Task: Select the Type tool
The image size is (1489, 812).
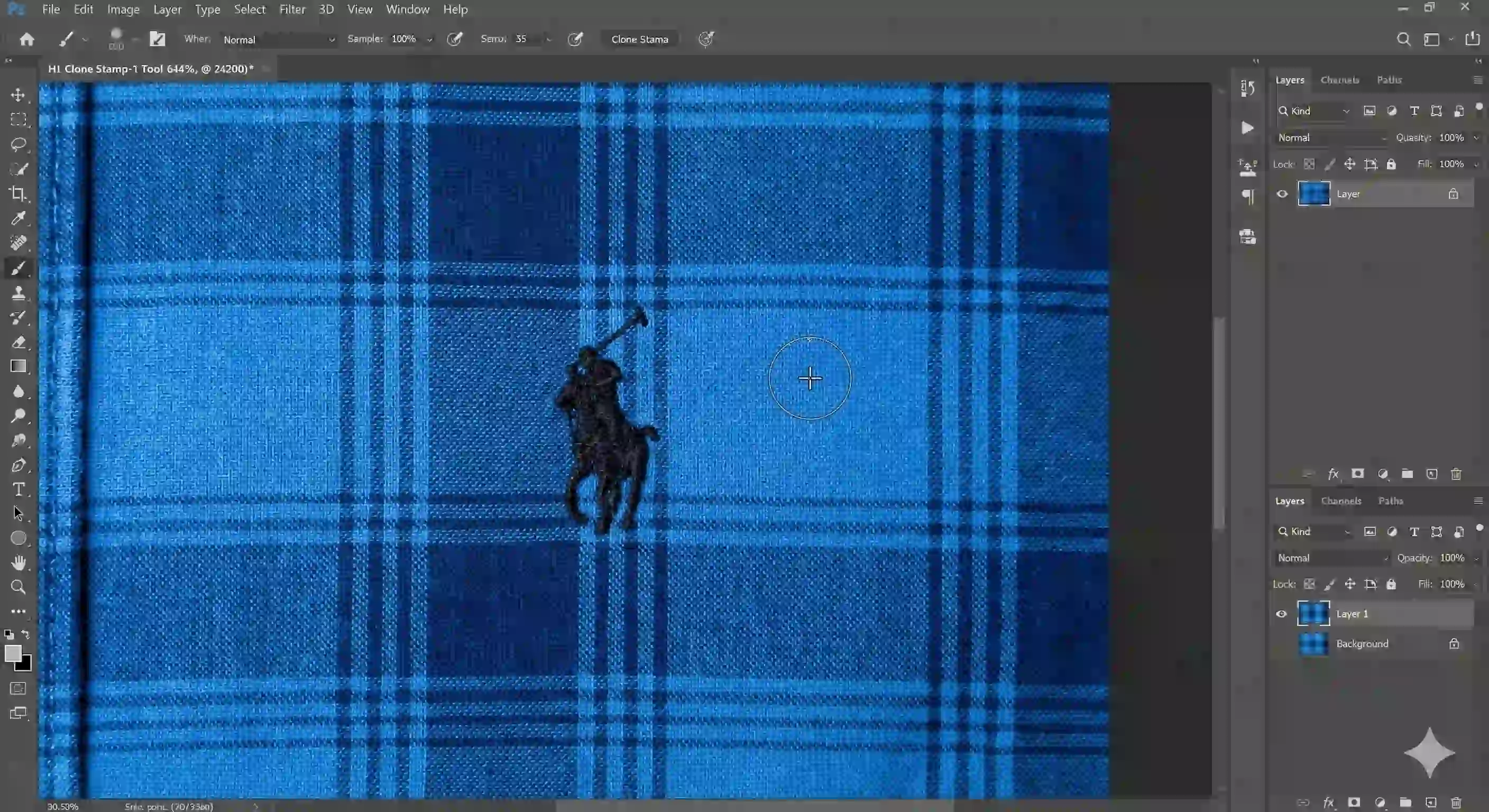Action: [x=19, y=490]
